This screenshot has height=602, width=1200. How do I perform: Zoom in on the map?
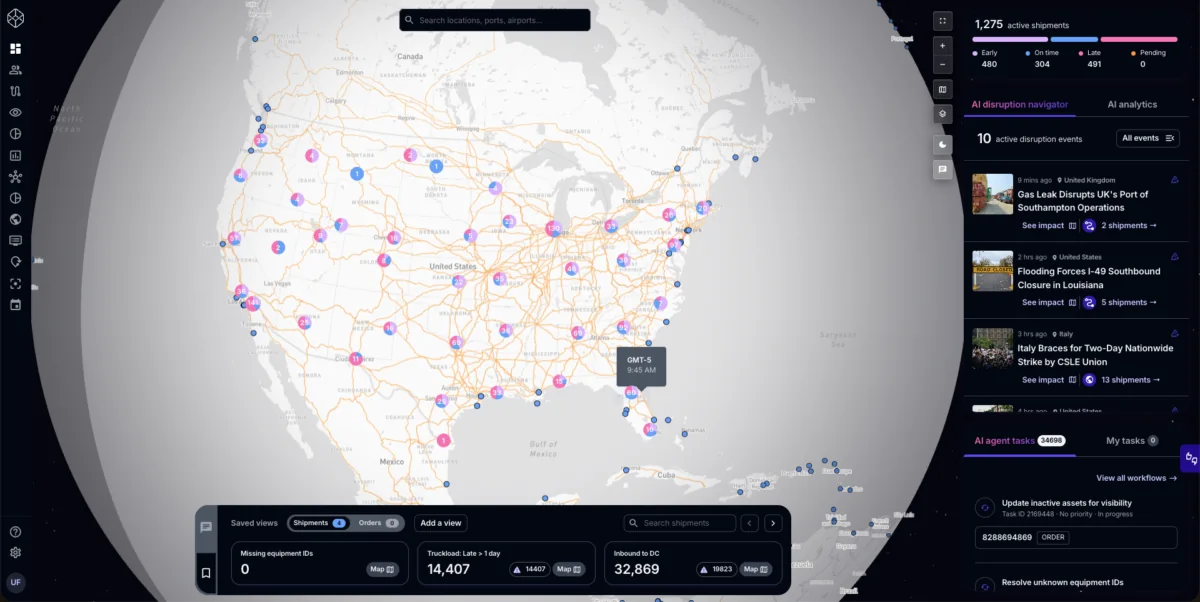(x=942, y=45)
